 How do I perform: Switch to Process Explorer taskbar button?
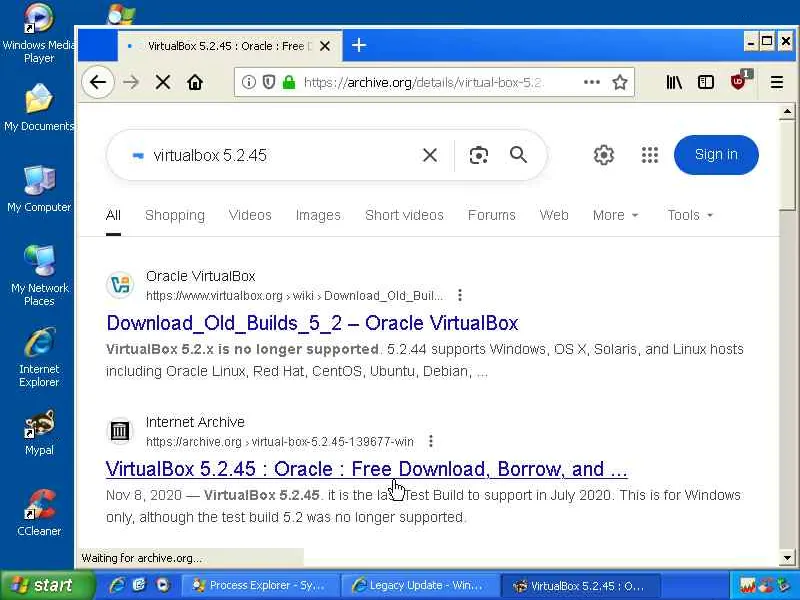[x=259, y=585]
